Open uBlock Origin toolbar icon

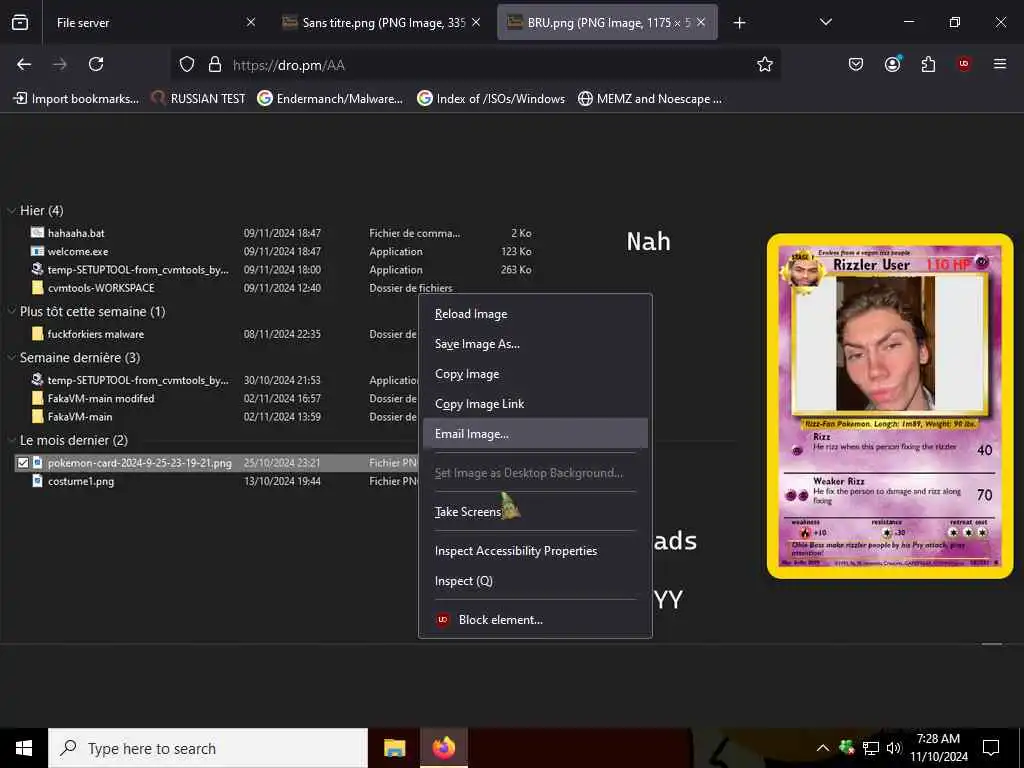(x=964, y=64)
